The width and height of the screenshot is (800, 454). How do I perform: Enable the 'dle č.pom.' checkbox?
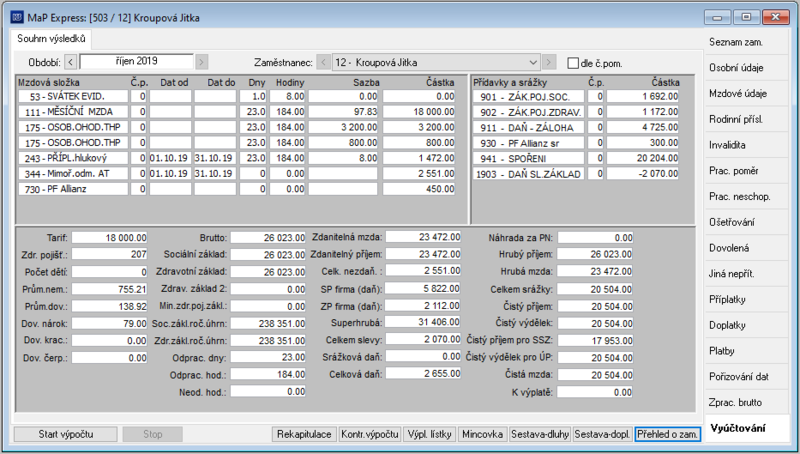(x=573, y=63)
